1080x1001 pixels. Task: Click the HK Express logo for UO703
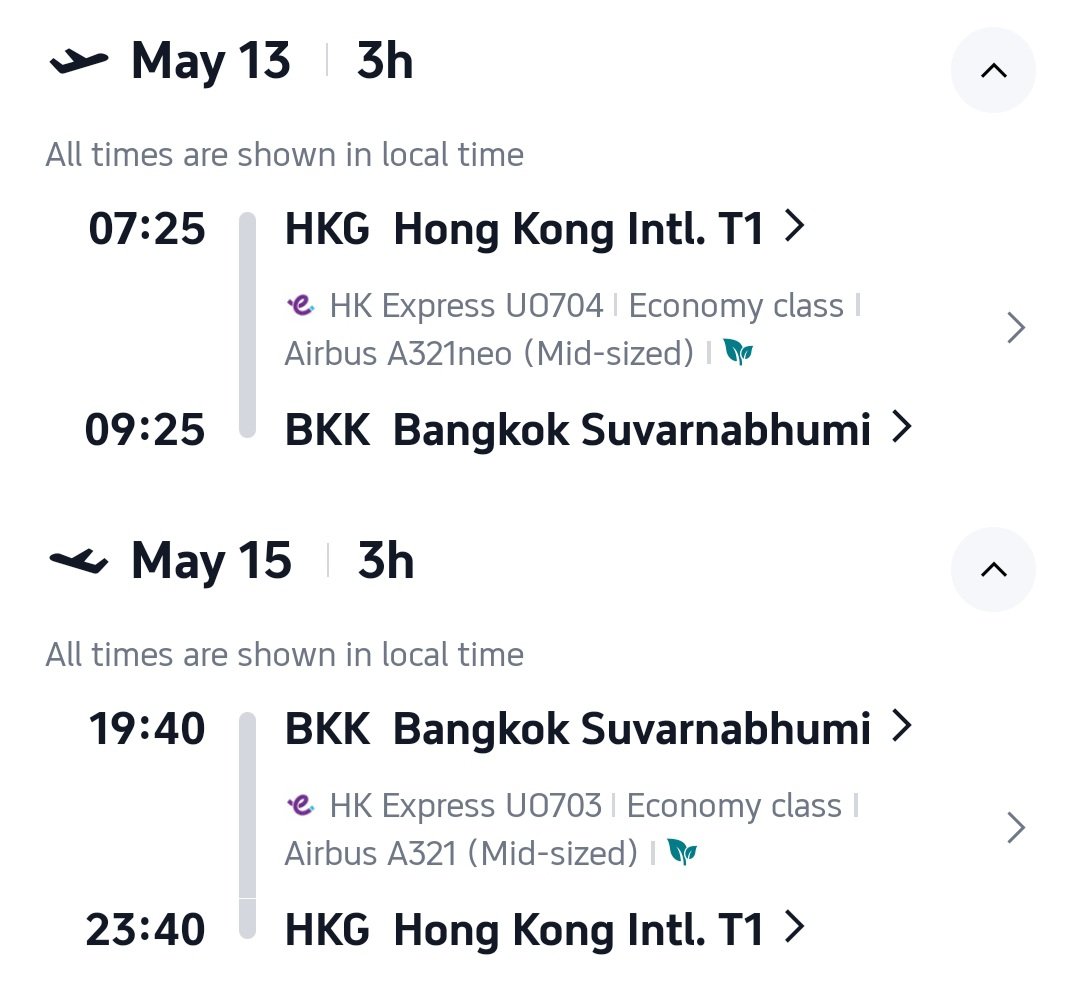(x=301, y=804)
